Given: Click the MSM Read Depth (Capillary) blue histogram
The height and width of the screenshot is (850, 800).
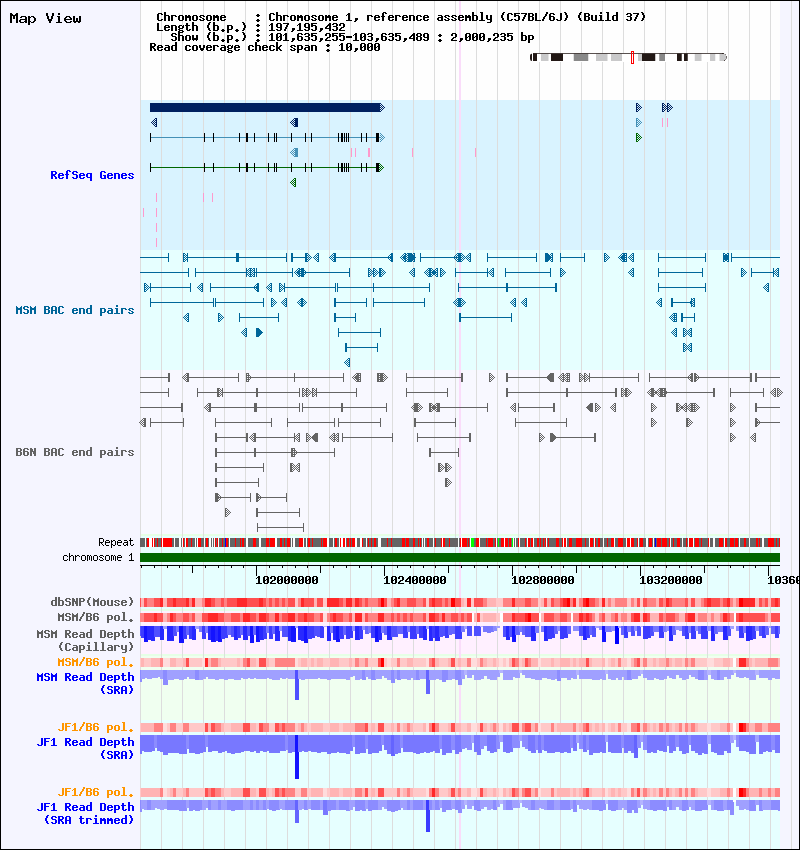Looking at the screenshot, I should point(460,635).
